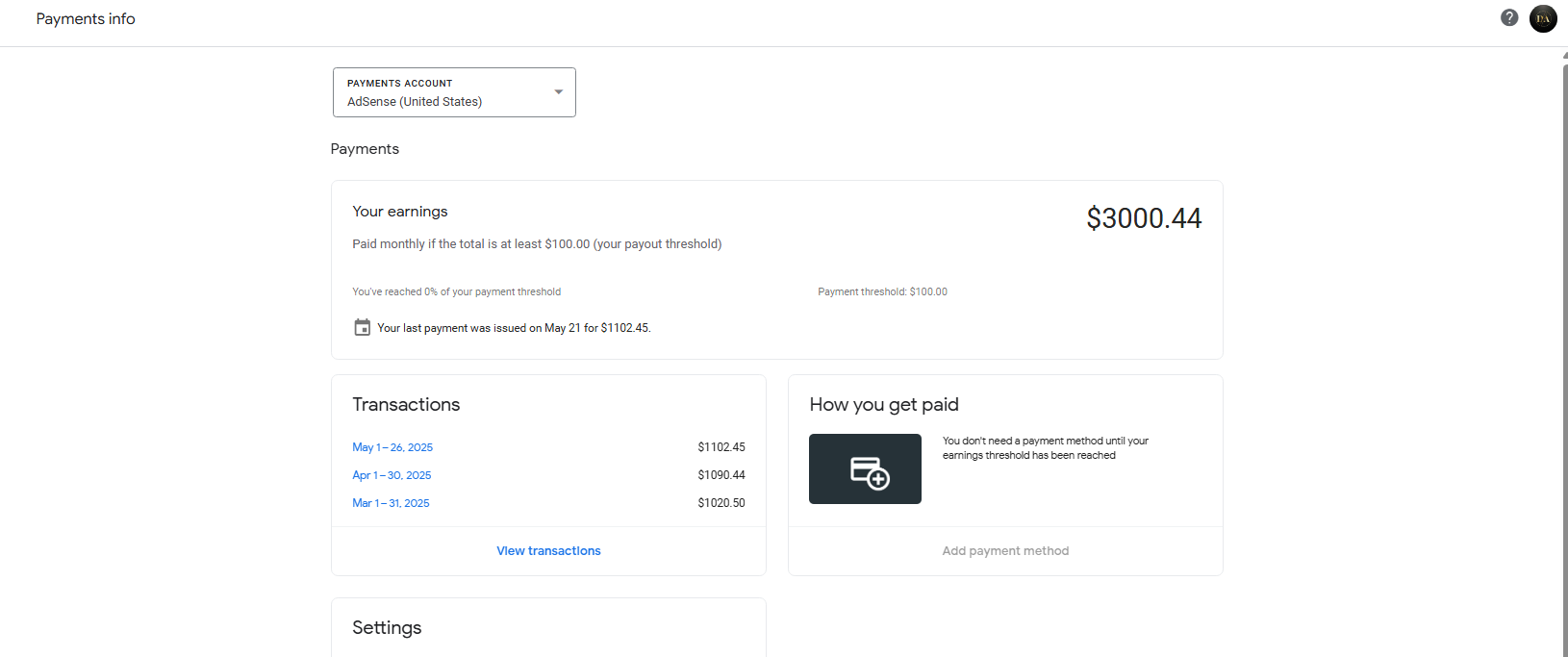
Task: Click the Payment threshold: $100.00 label
Action: pyautogui.click(x=882, y=291)
